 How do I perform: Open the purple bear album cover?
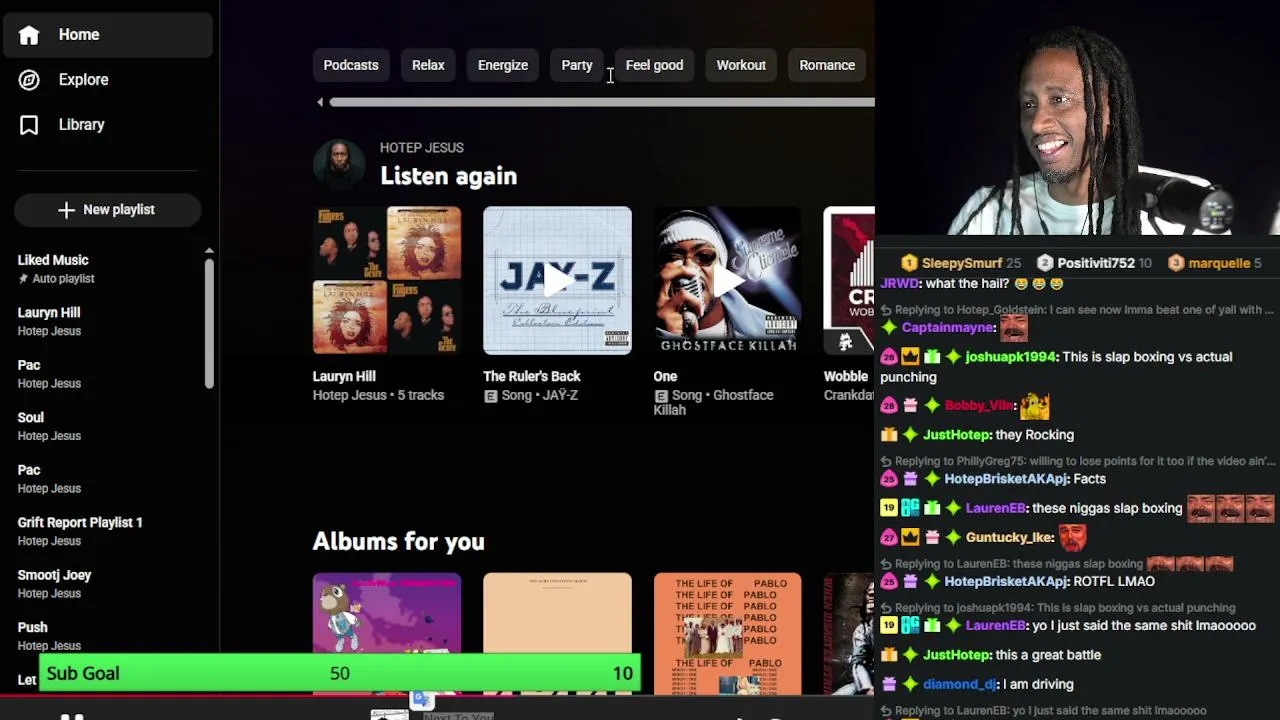coord(387,634)
